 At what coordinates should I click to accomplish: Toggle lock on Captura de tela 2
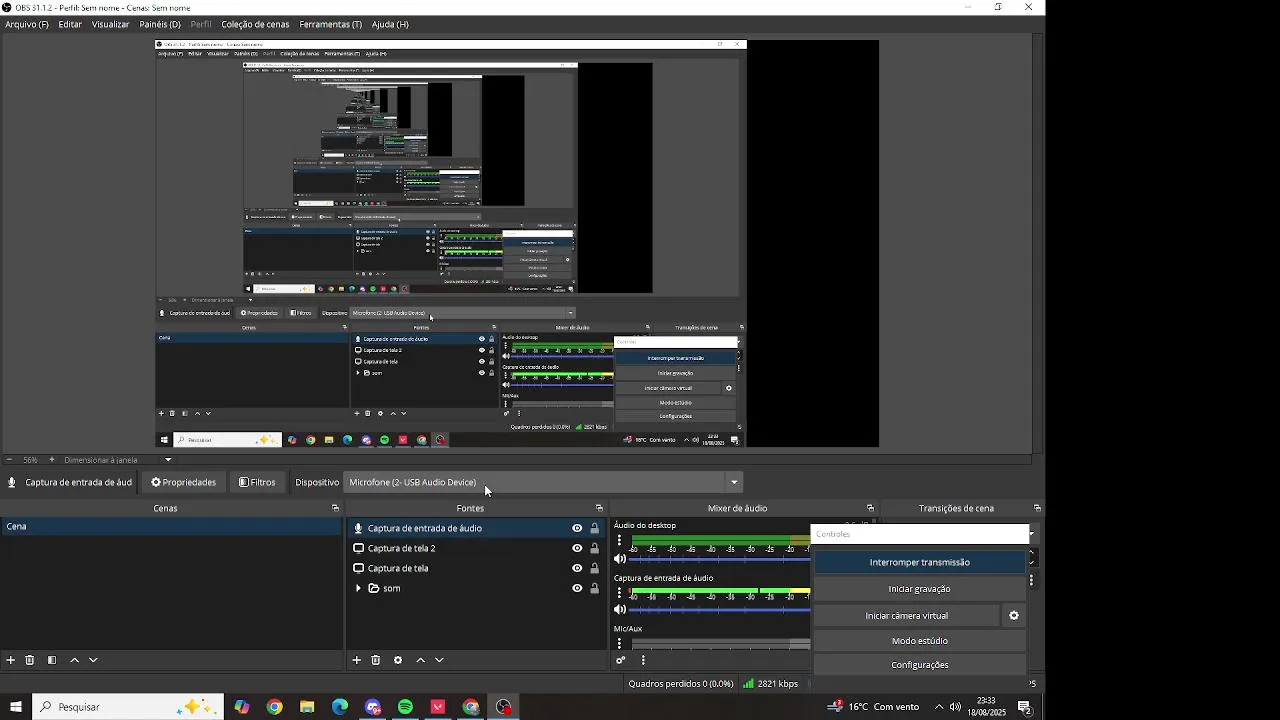(x=594, y=548)
